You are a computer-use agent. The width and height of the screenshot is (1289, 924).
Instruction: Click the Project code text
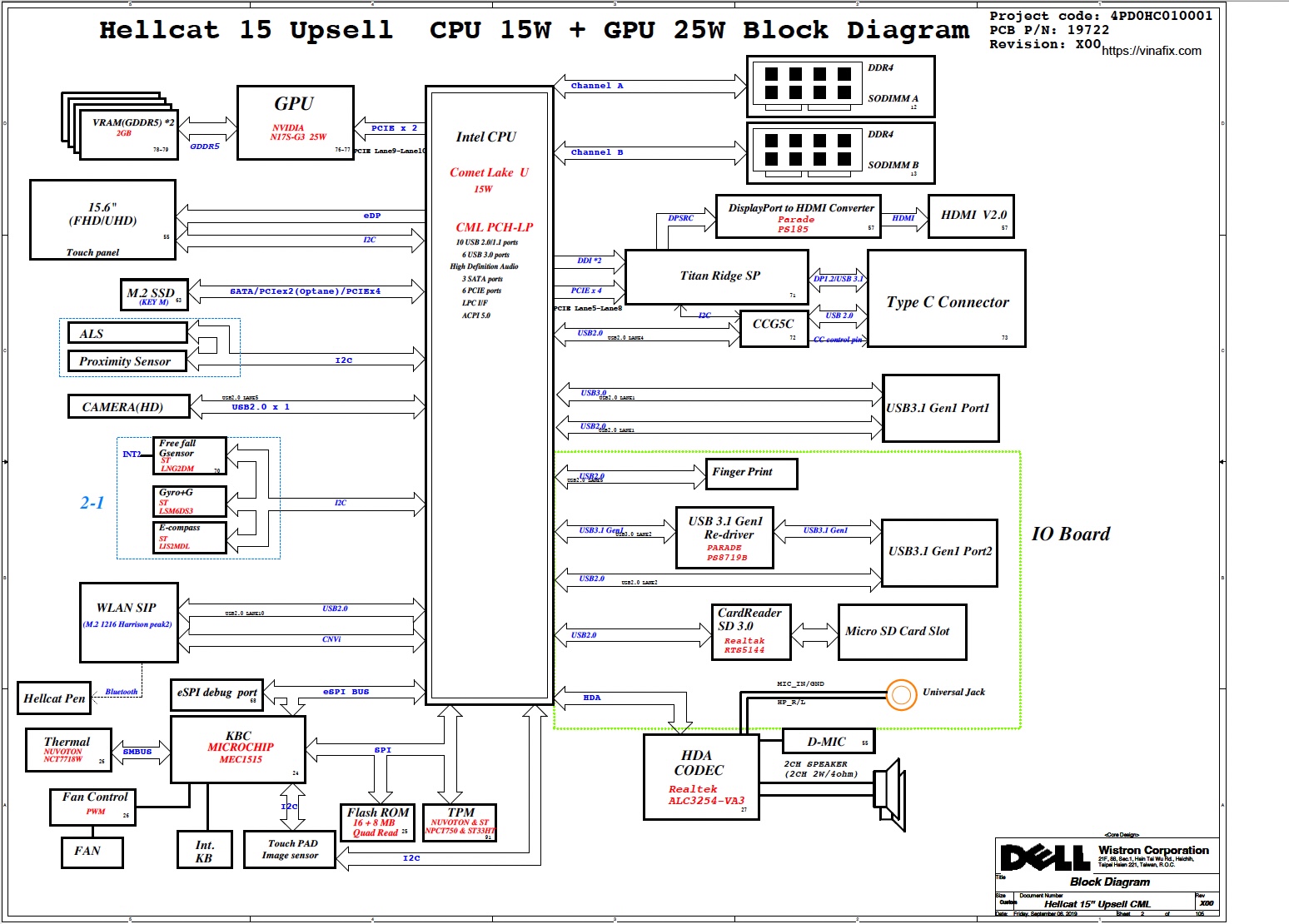[1101, 15]
